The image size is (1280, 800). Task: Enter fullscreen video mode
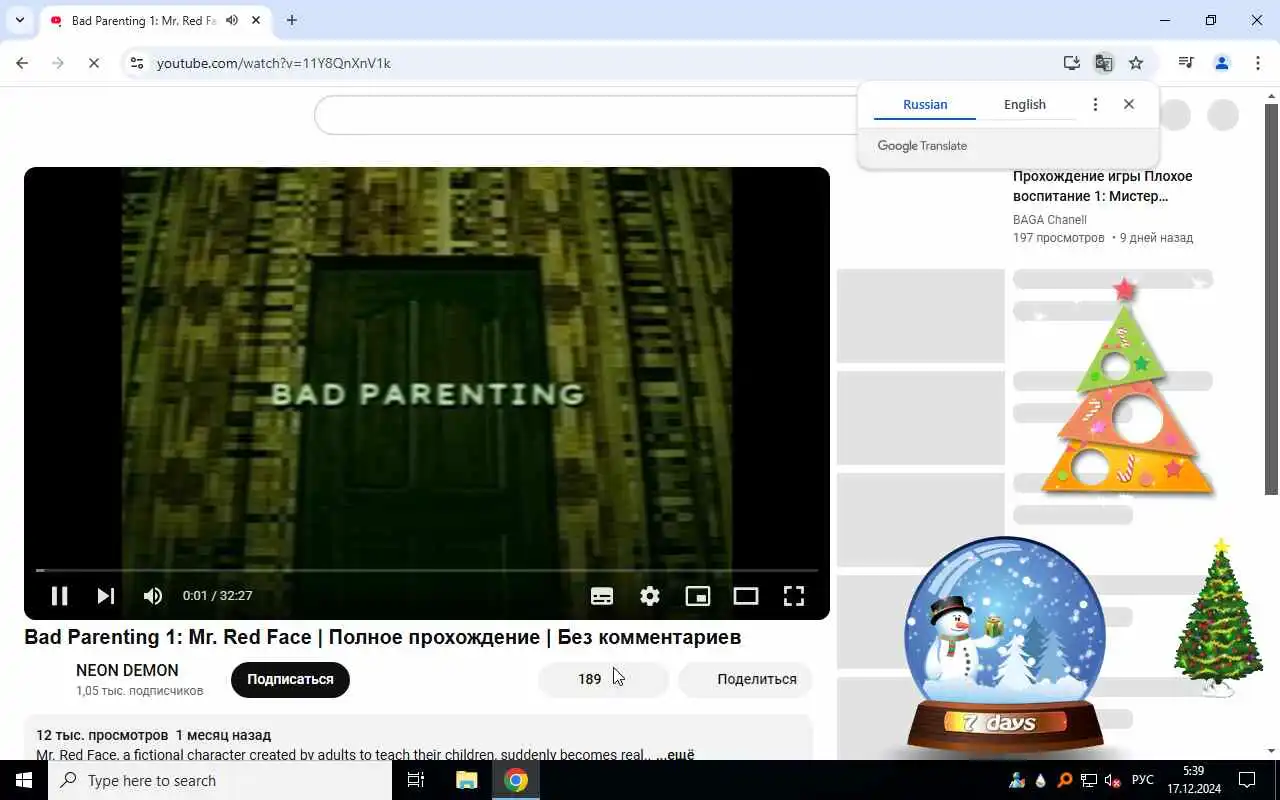pos(794,596)
